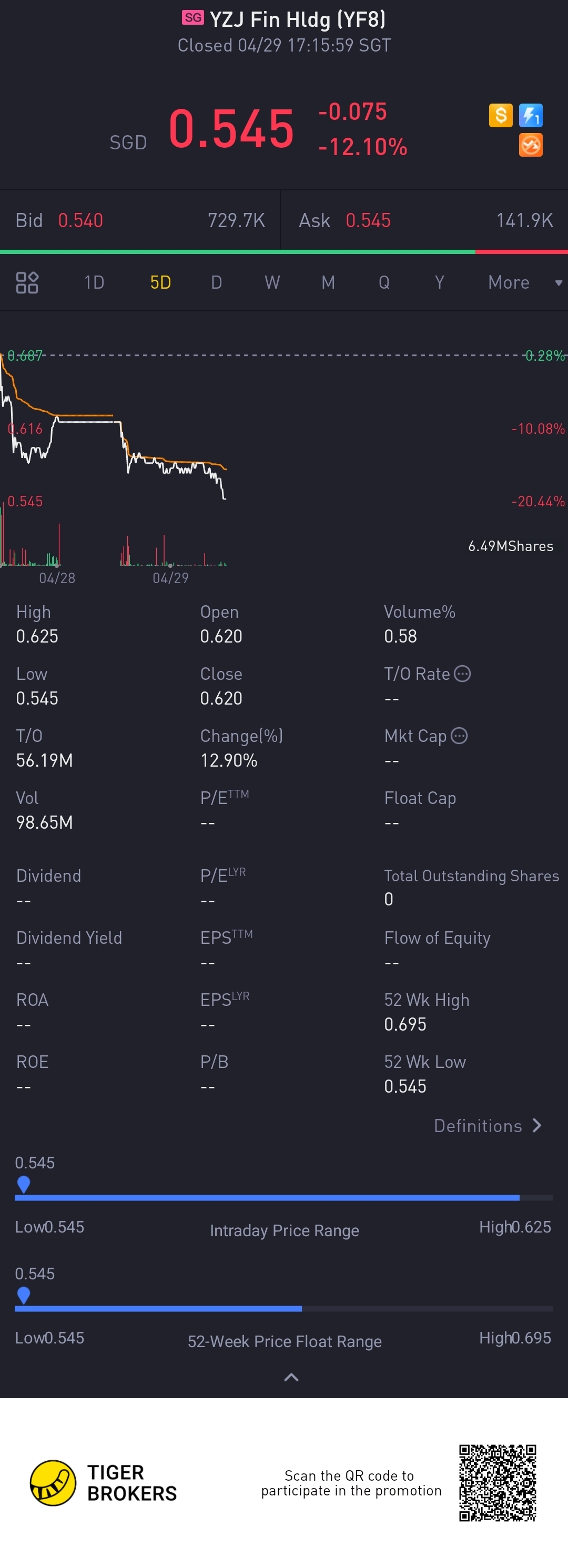Click the Tiger Brokers logo
The width and height of the screenshot is (568, 1568).
pos(53,1483)
